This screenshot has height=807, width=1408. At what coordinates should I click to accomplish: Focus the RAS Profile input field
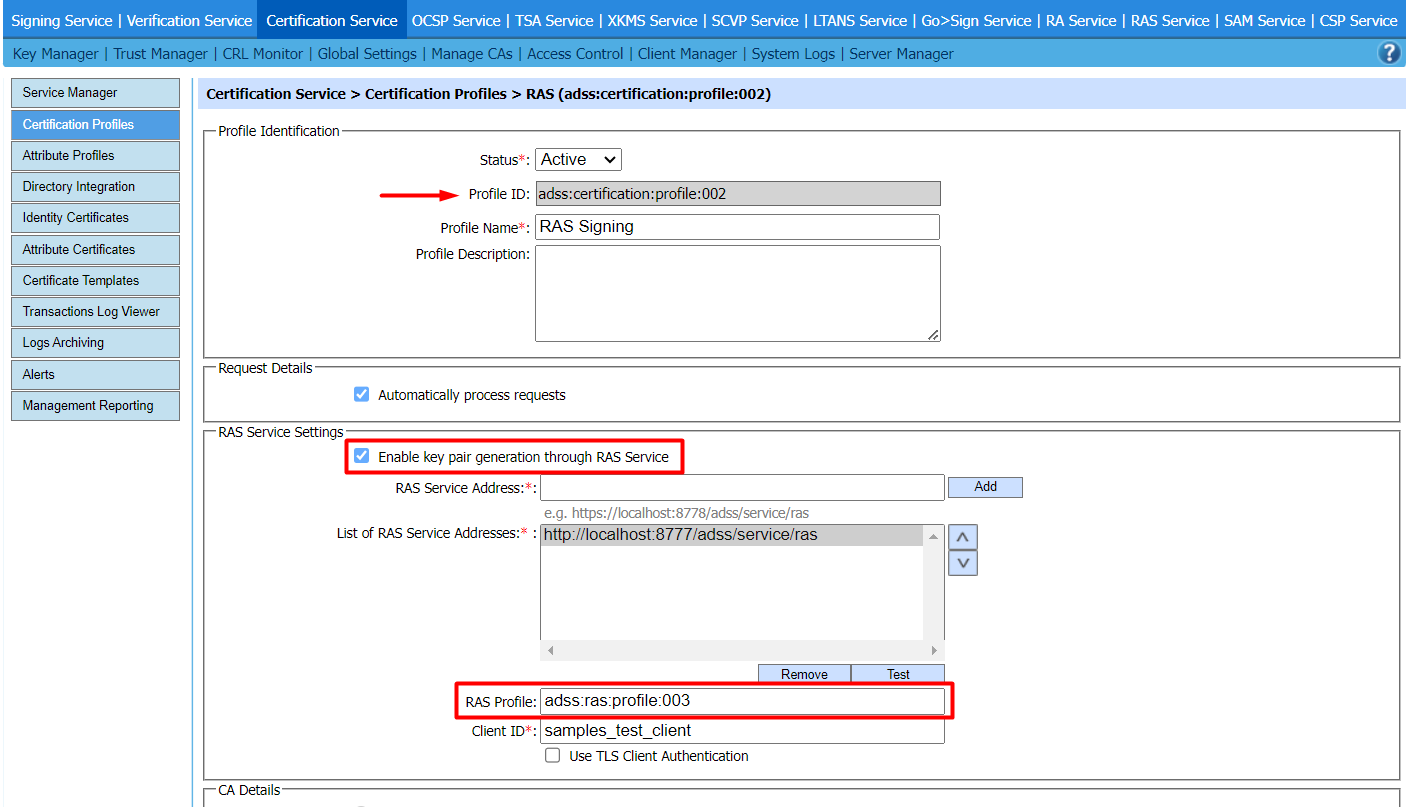pos(741,701)
